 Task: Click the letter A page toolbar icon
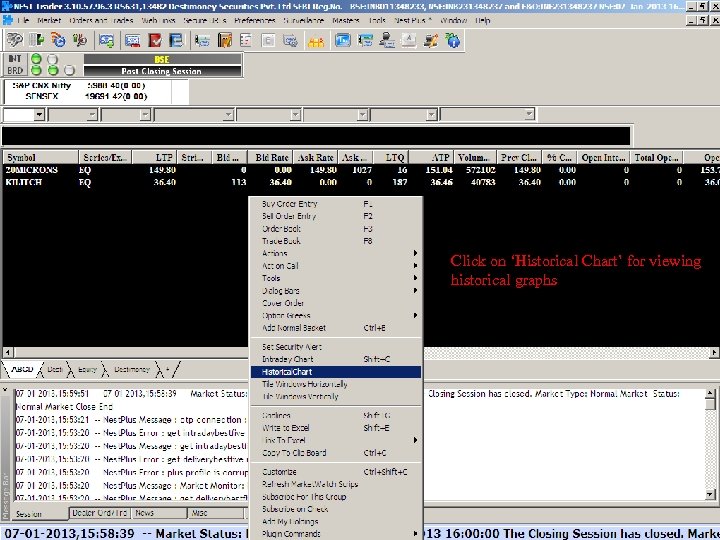pos(409,40)
